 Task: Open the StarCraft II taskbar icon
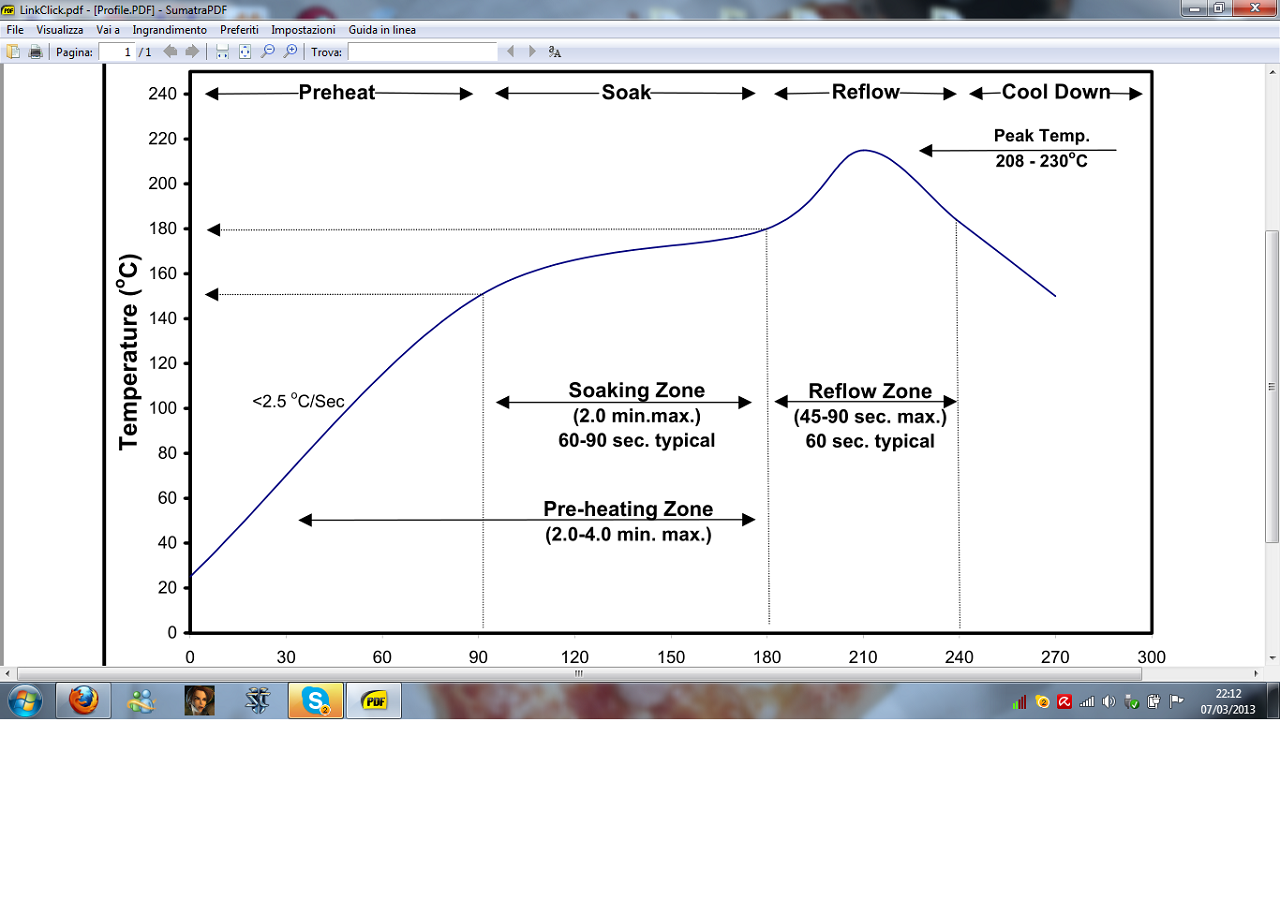coord(258,701)
